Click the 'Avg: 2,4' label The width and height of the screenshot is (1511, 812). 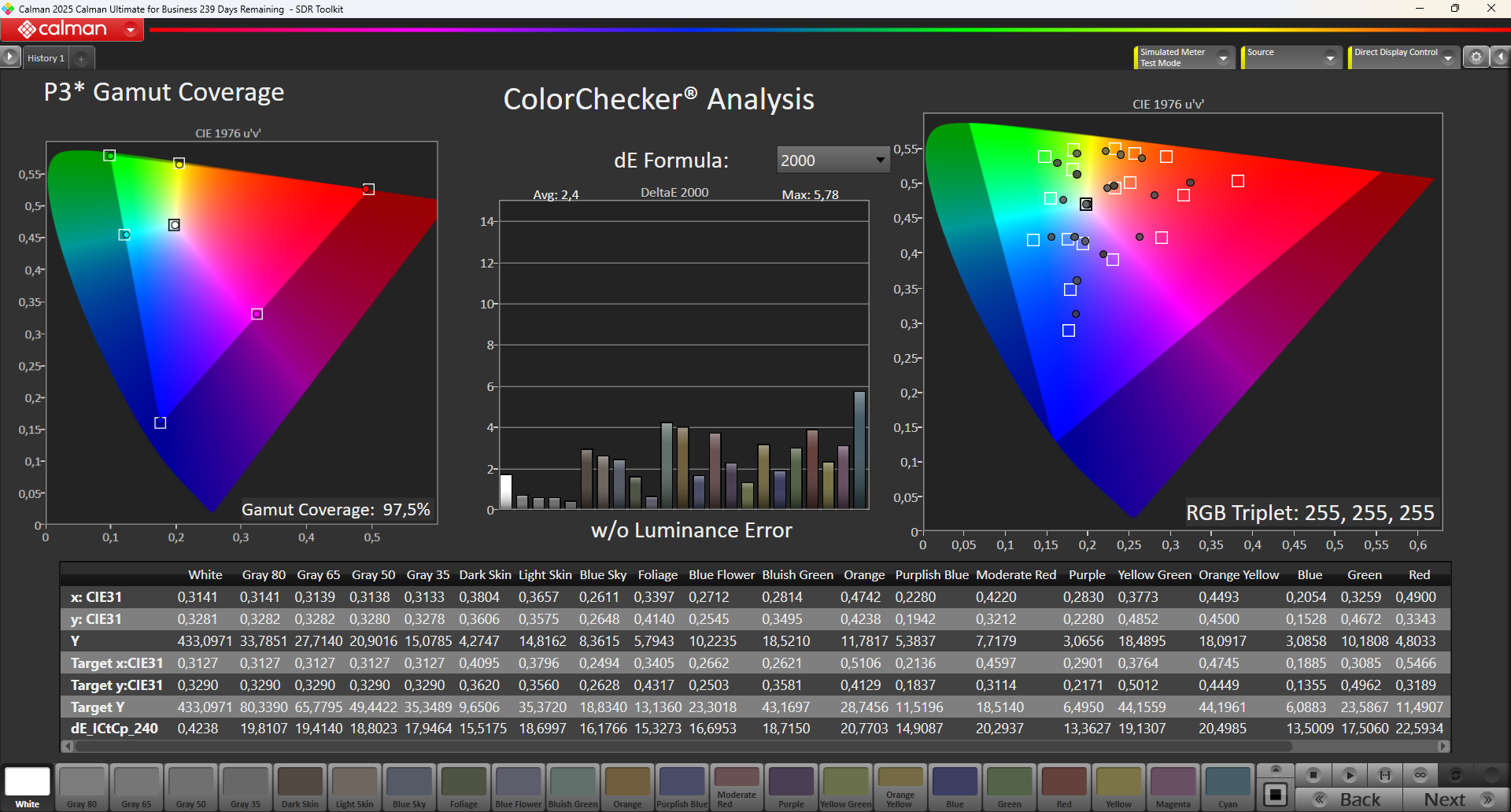pos(556,194)
